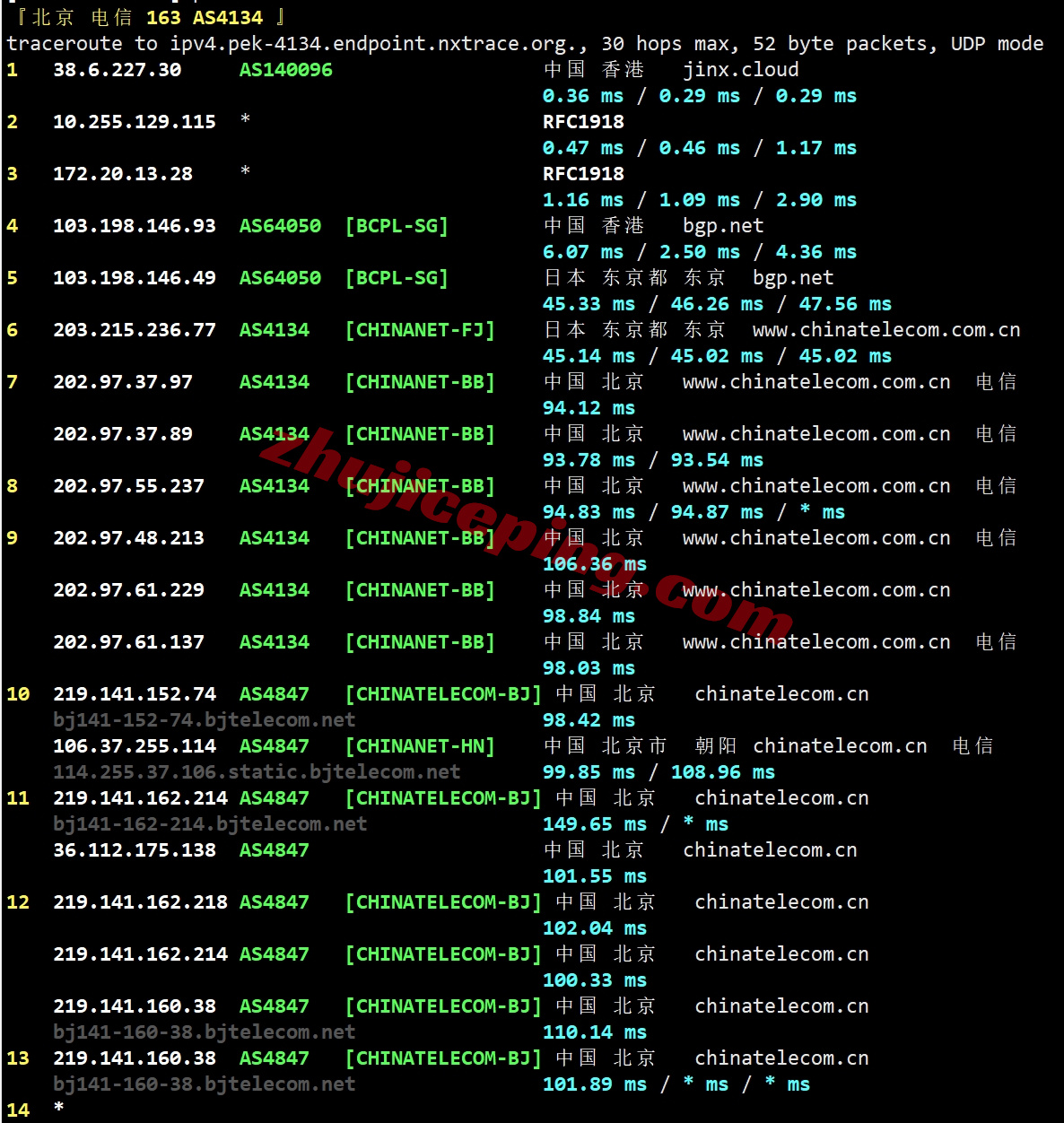Select IP 103.198.146.93 in hop 4

click(x=135, y=226)
